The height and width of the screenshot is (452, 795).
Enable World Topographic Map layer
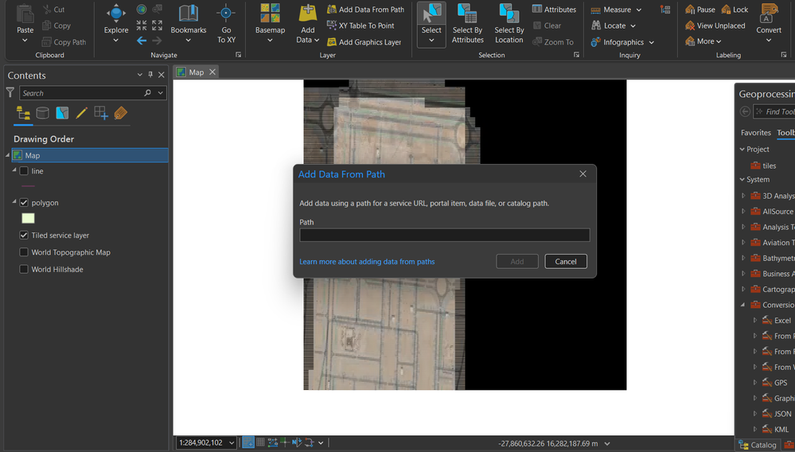pos(24,252)
